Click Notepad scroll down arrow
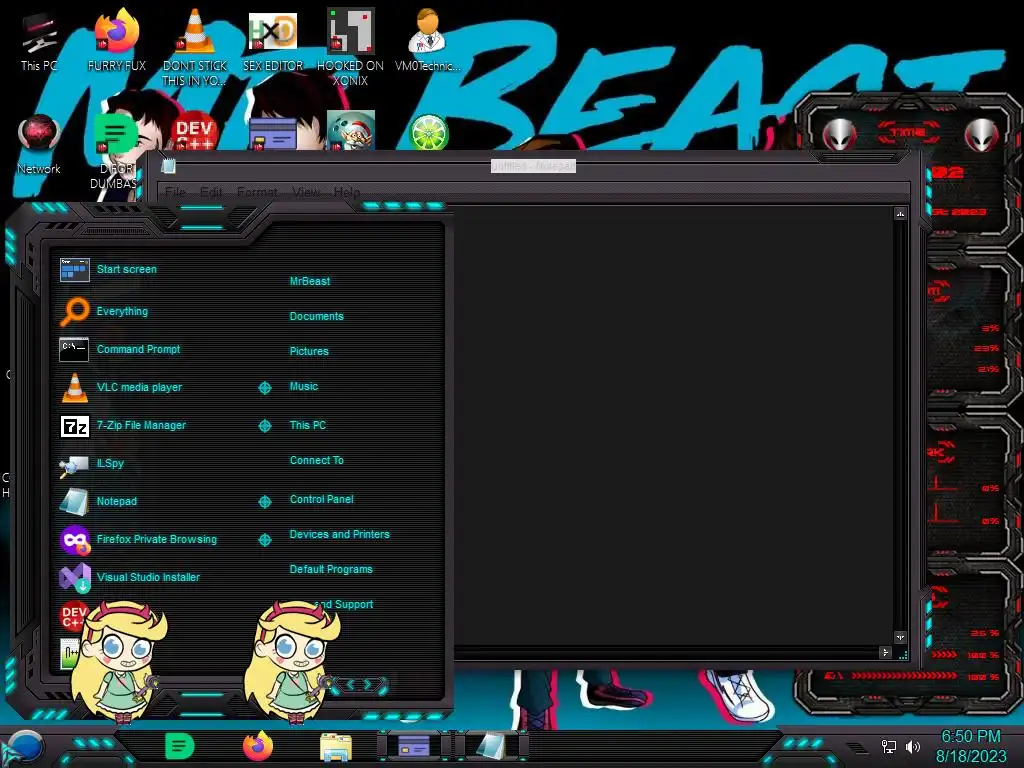The width and height of the screenshot is (1024, 768). pos(900,637)
